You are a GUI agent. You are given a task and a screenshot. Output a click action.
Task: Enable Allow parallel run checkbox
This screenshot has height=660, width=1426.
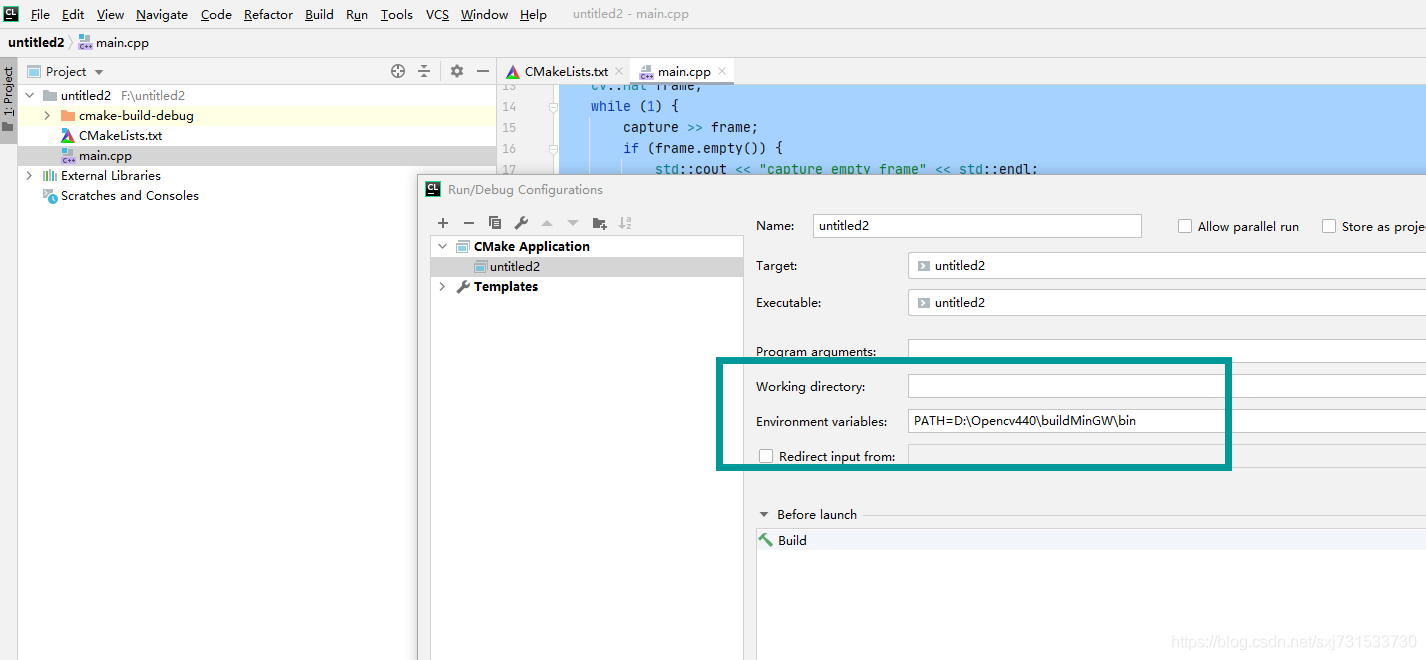coord(1185,226)
